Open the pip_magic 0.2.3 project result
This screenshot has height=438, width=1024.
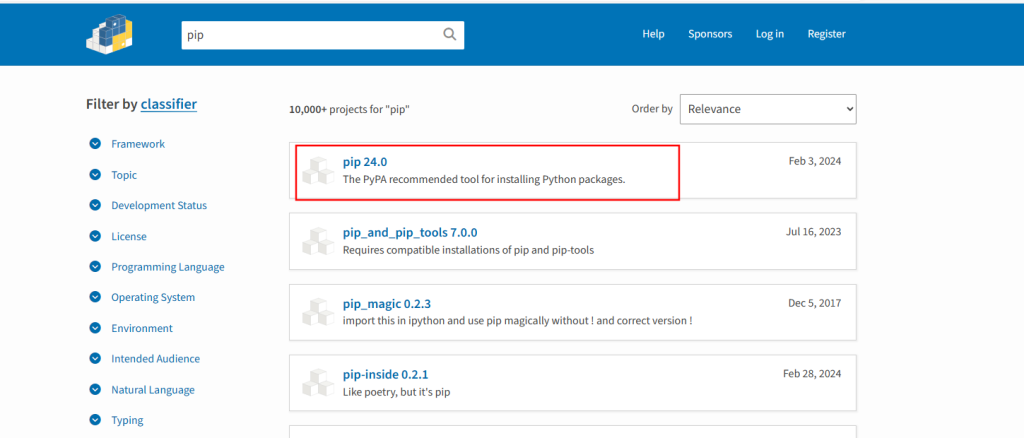(386, 303)
